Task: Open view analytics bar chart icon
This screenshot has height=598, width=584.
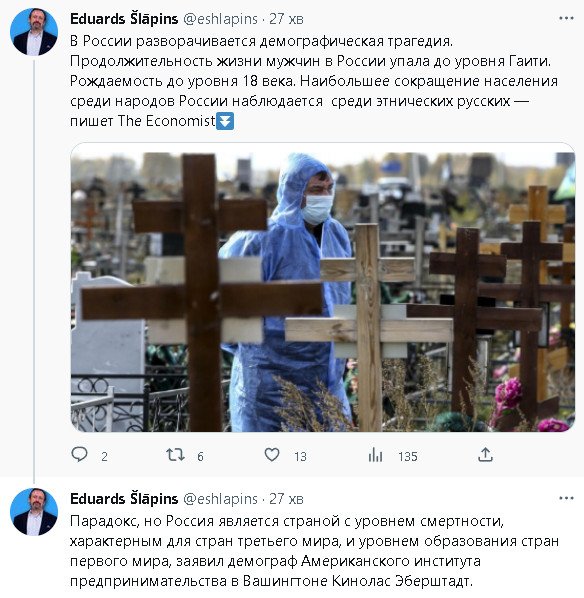Action: pyautogui.click(x=375, y=455)
